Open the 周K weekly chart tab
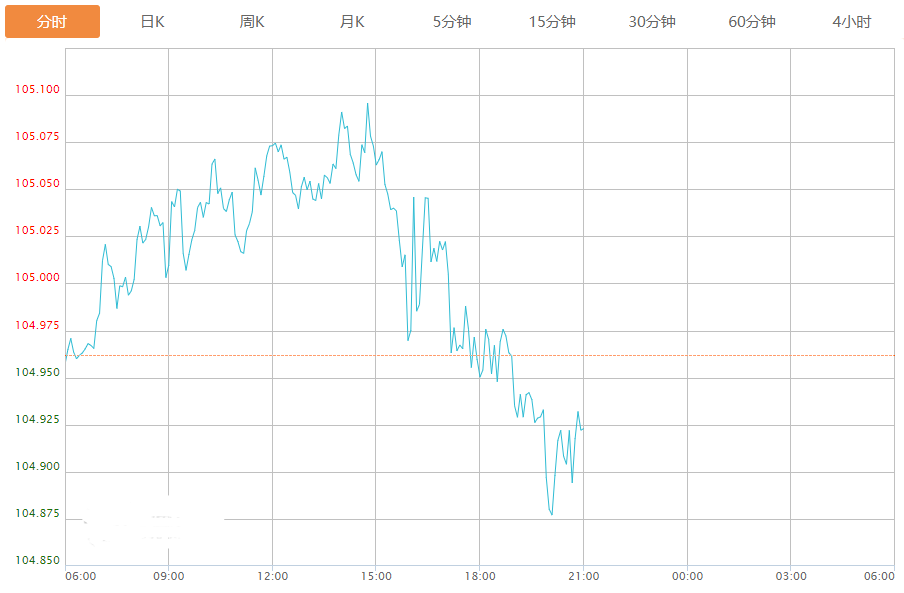This screenshot has width=904, height=593. coord(252,22)
